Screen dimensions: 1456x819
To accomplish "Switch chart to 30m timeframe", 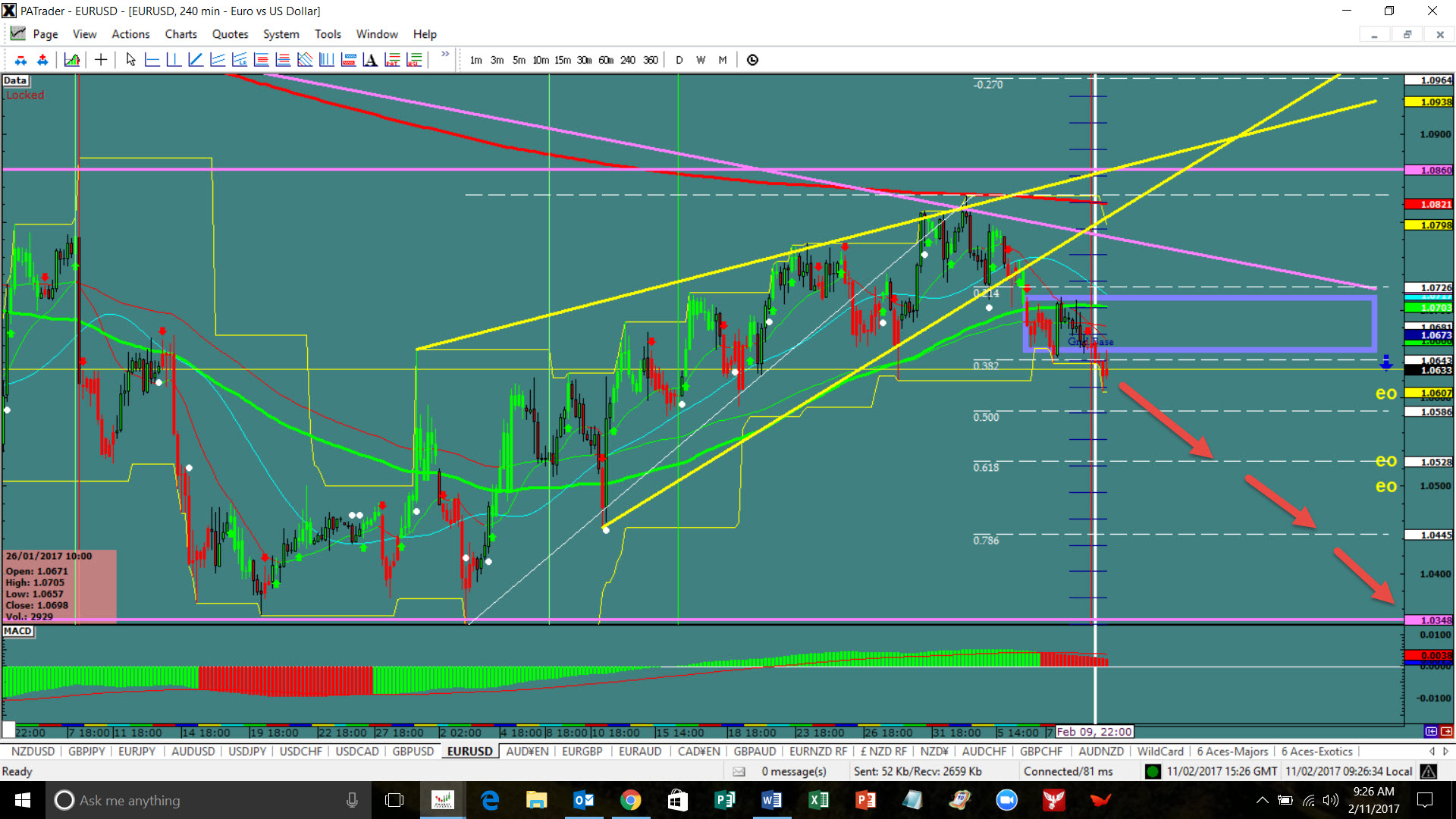I will pyautogui.click(x=584, y=60).
